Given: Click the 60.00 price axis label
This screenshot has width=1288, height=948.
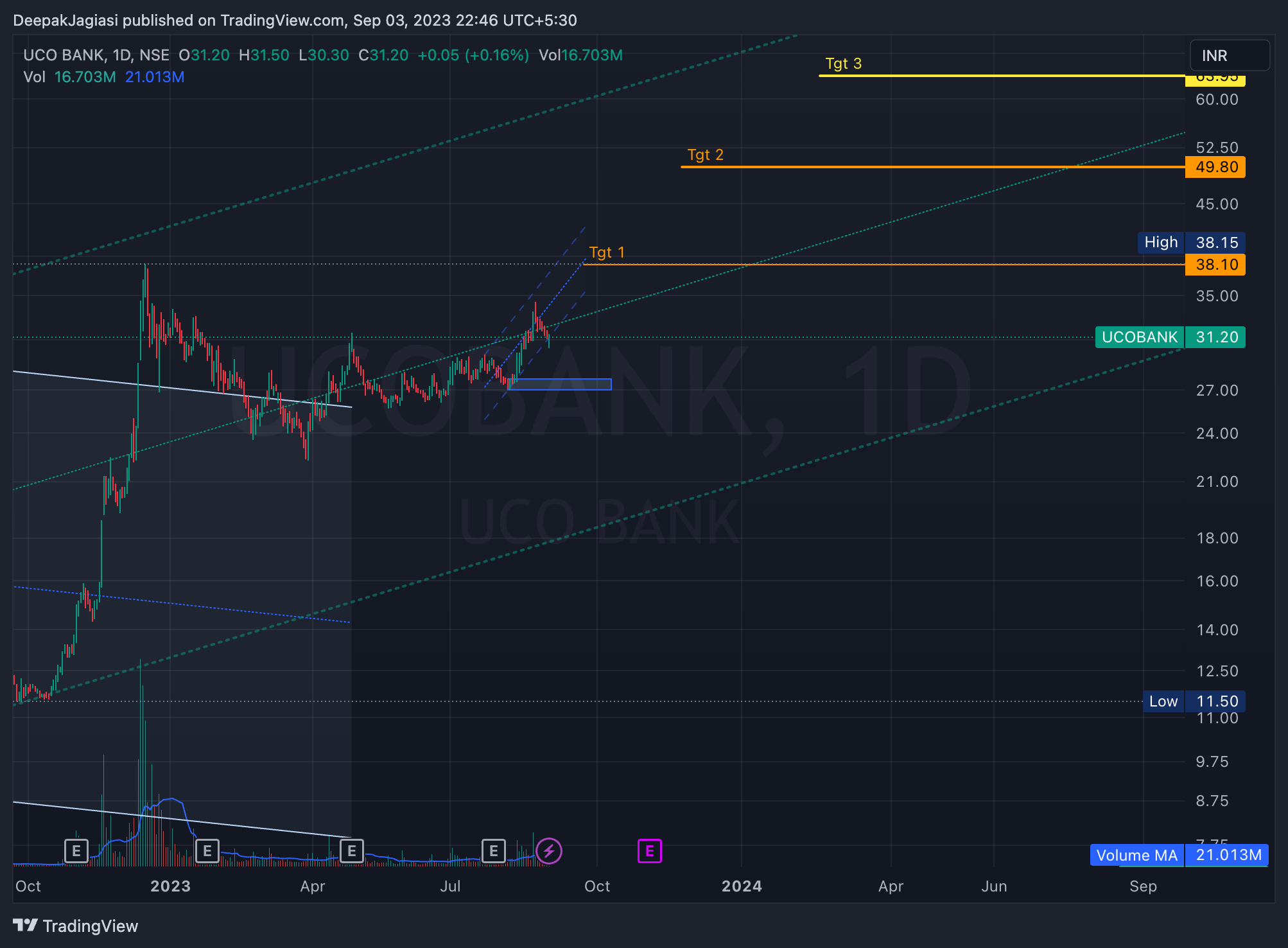Looking at the screenshot, I should click(x=1217, y=100).
